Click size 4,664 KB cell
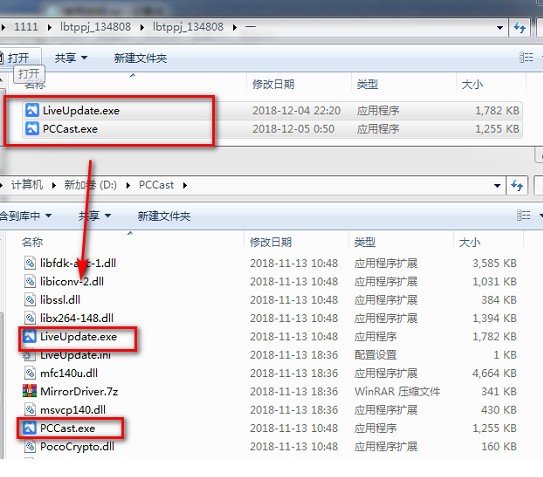Image resolution: width=543 pixels, height=477 pixels. [494, 373]
